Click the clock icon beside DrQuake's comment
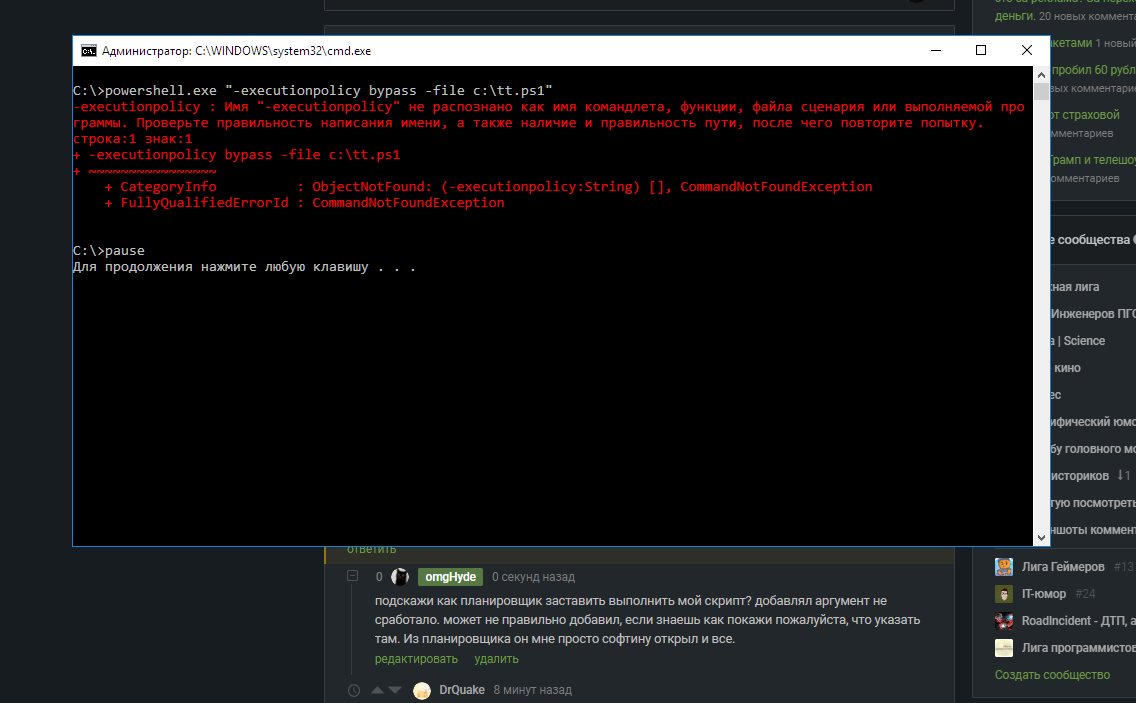Screen dimensions: 1136x703 tap(353, 690)
